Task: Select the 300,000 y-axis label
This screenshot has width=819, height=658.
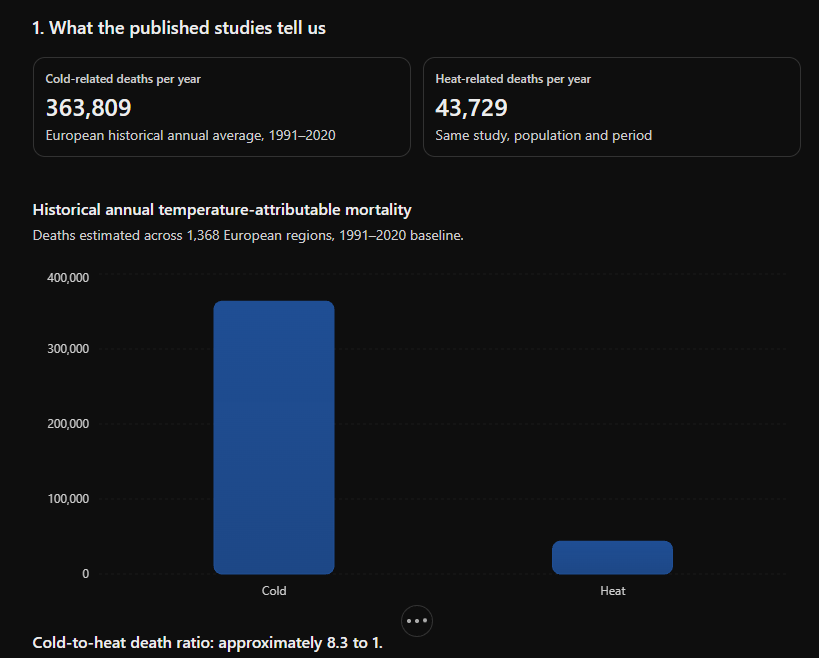Action: click(x=68, y=349)
